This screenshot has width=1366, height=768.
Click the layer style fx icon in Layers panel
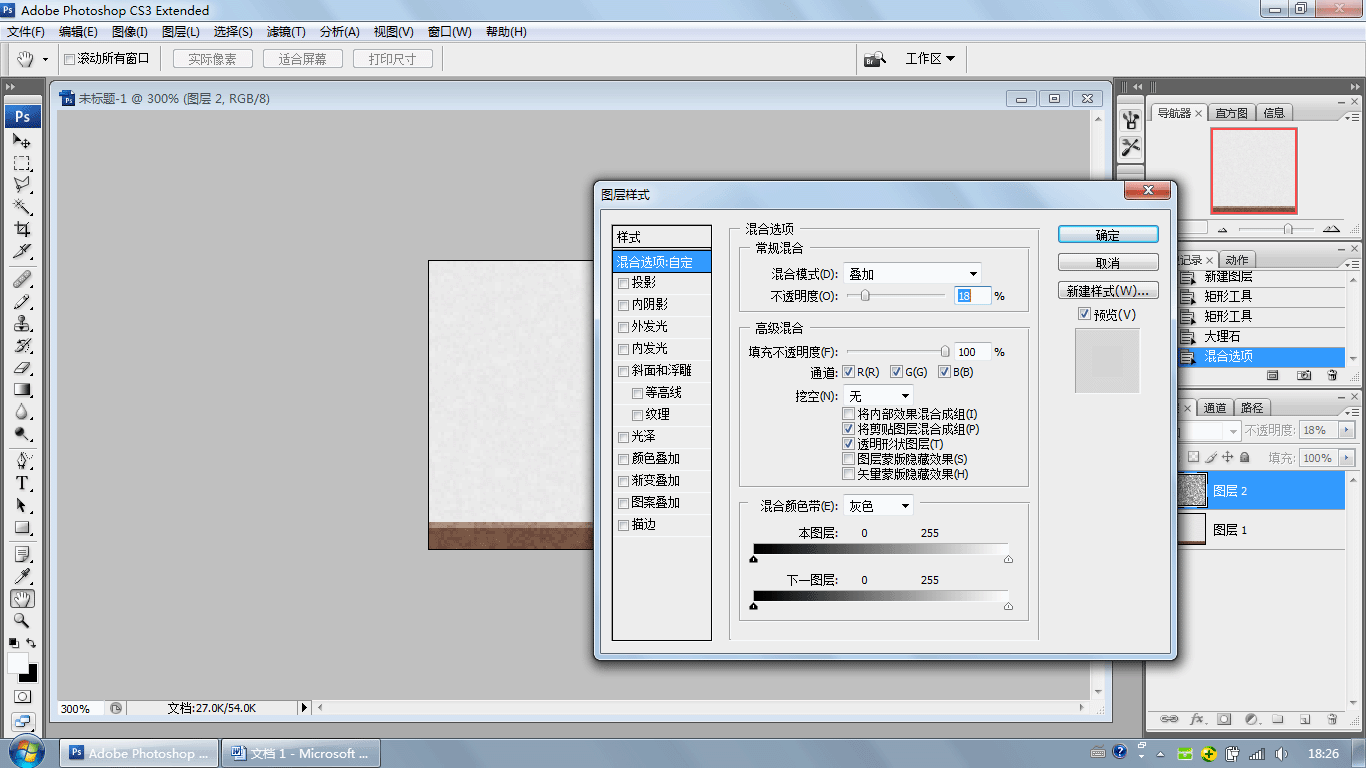pyautogui.click(x=1197, y=719)
